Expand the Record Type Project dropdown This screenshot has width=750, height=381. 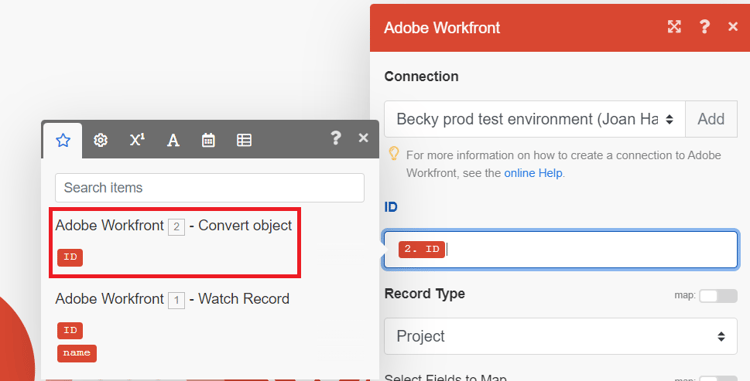[x=561, y=336]
